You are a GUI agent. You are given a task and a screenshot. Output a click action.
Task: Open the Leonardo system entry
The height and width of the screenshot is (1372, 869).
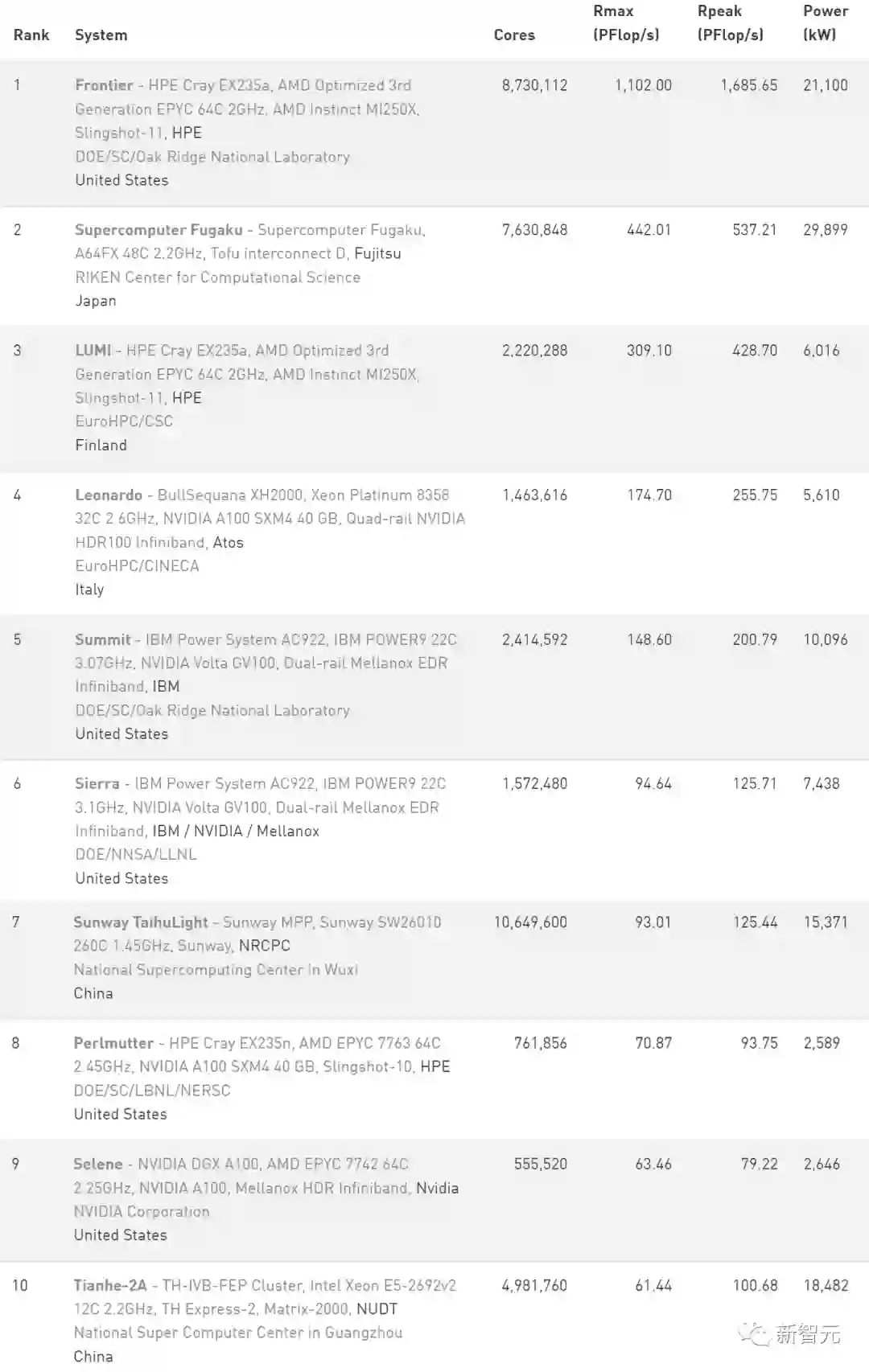[x=109, y=495]
